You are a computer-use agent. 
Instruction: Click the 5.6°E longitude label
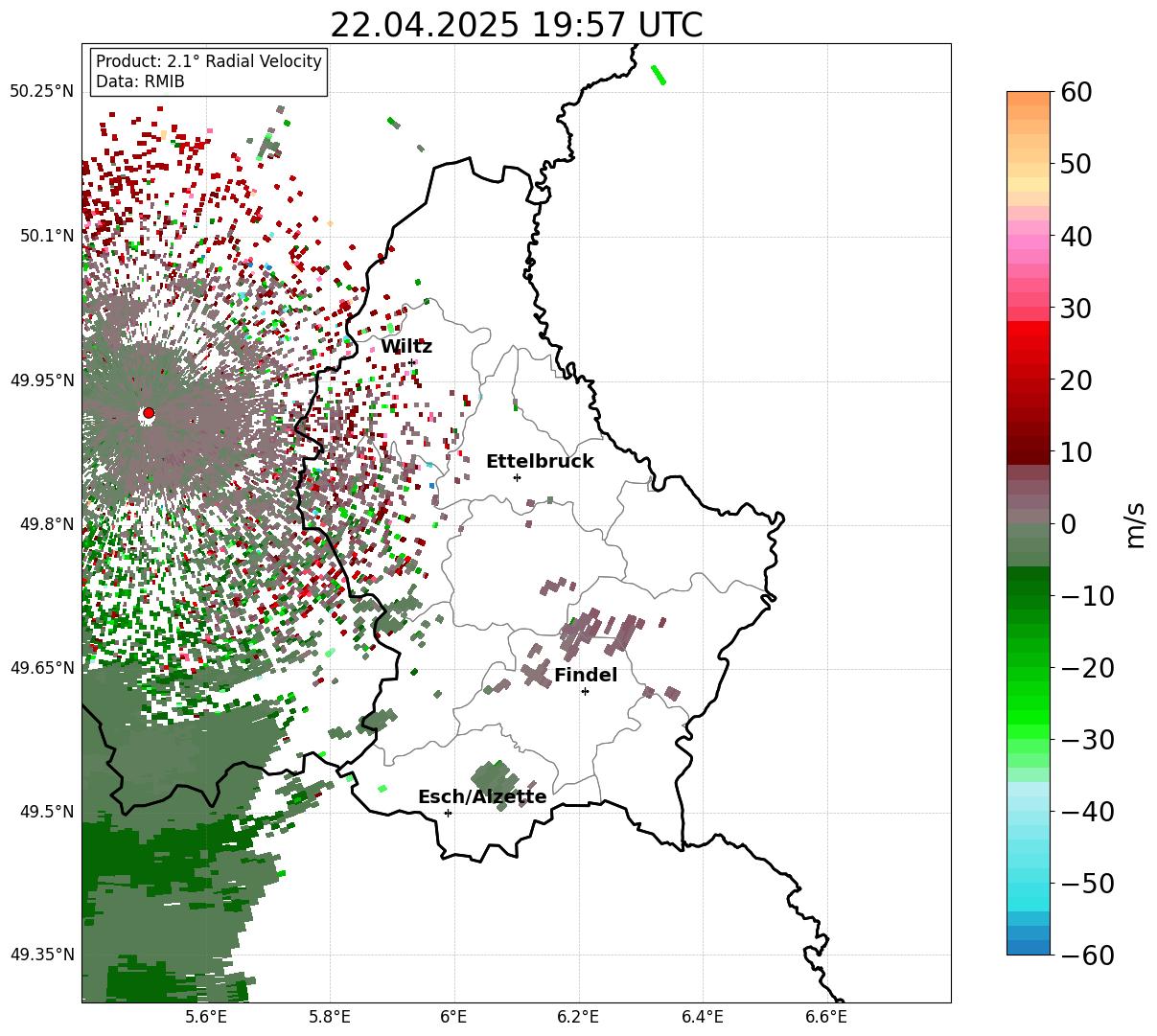(206, 1016)
